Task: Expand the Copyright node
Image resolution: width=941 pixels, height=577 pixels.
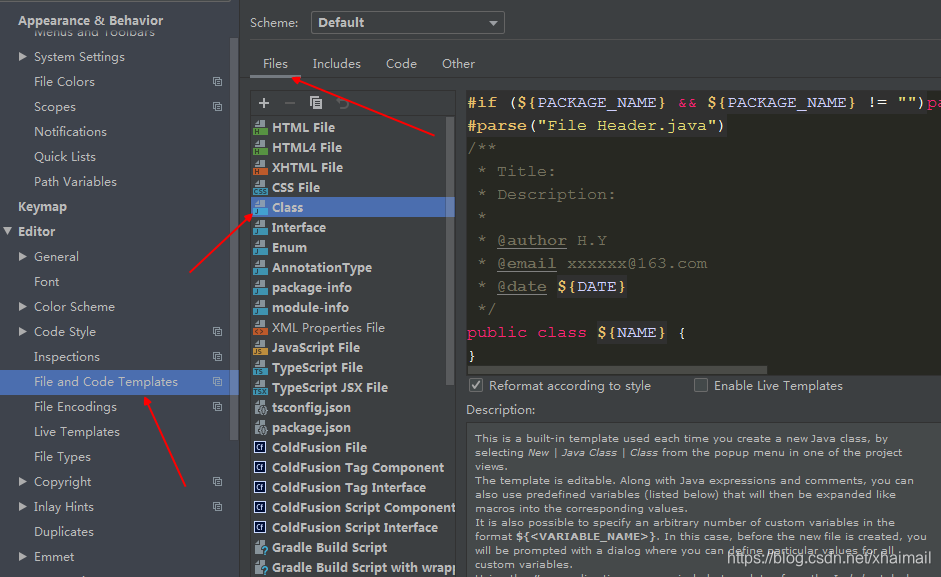Action: click(x=23, y=482)
